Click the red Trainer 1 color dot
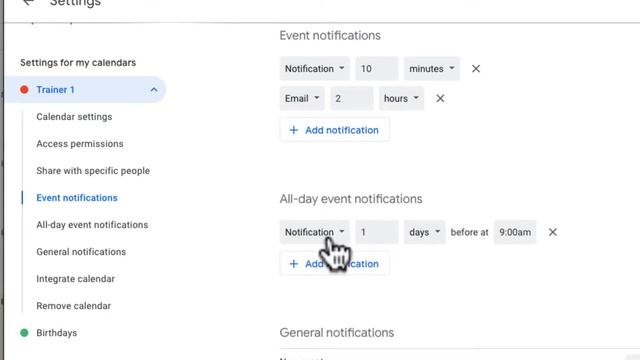The image size is (640, 360). click(24, 89)
